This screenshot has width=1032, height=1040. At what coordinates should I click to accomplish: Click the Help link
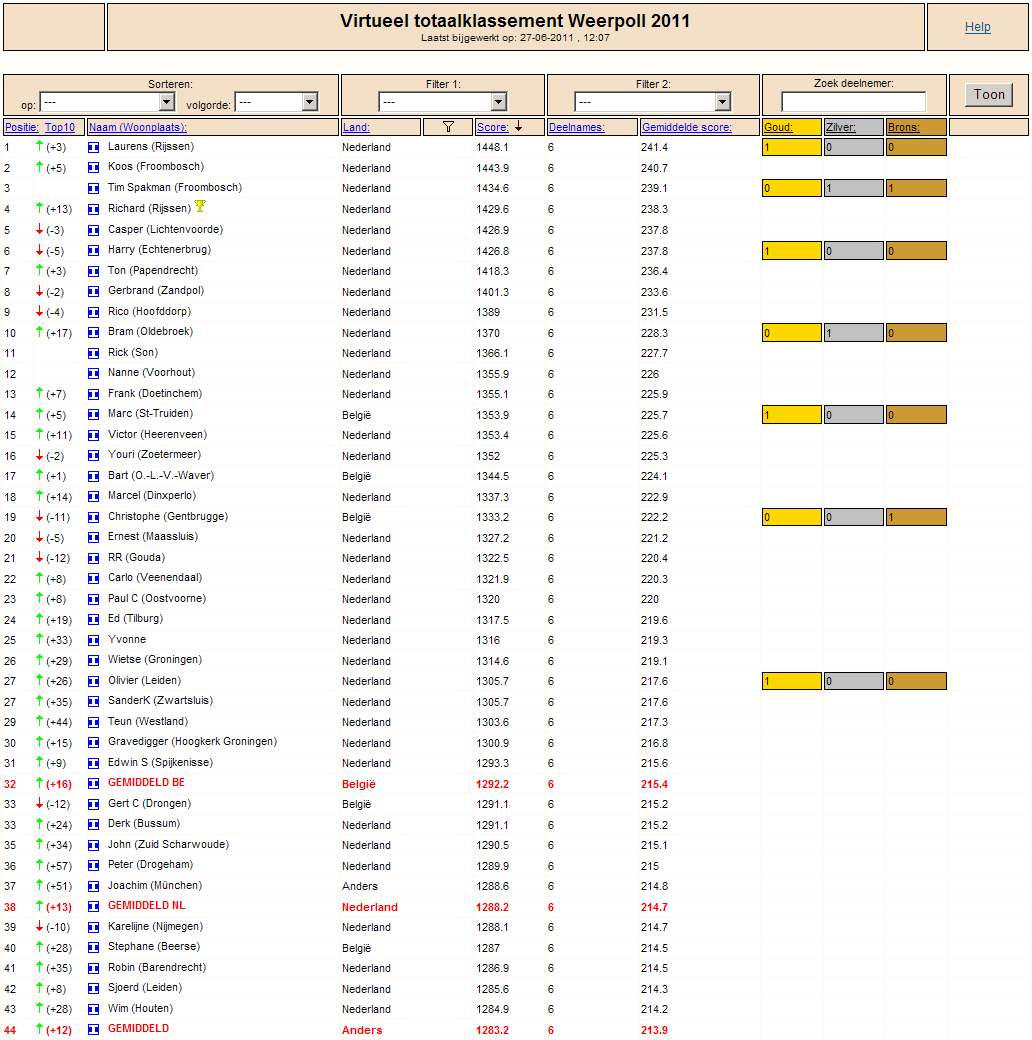[978, 27]
